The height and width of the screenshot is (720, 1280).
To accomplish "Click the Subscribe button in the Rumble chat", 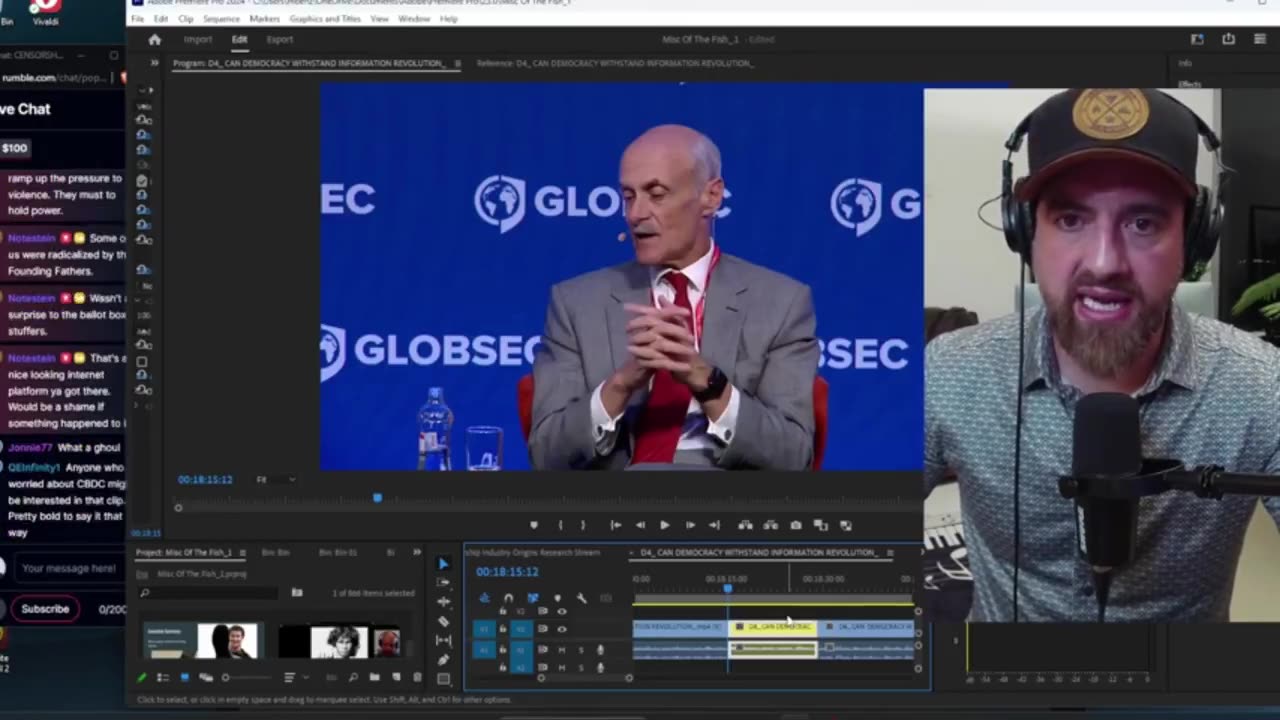I will click(45, 609).
